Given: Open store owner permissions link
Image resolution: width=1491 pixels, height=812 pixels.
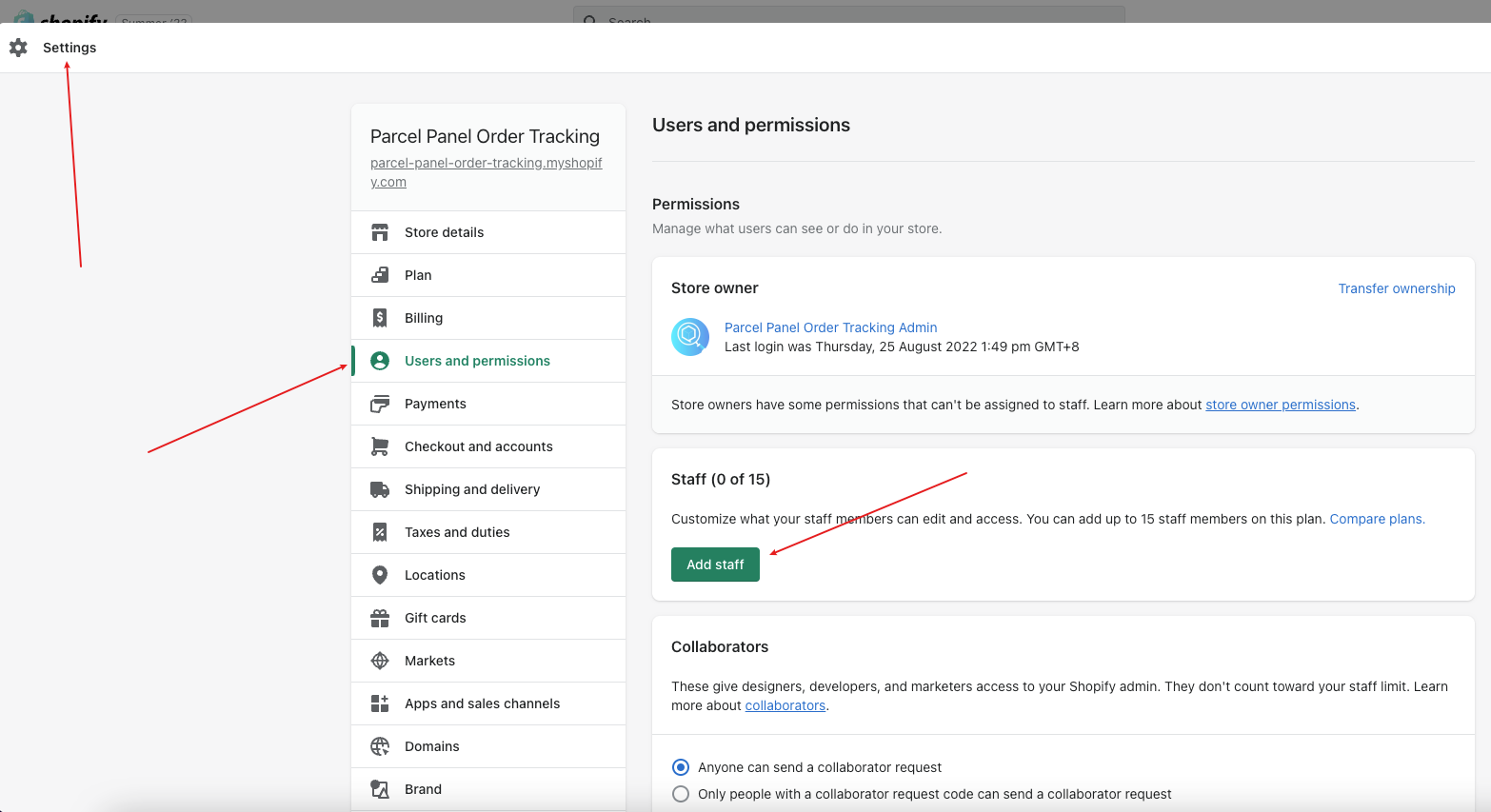Looking at the screenshot, I should pos(1281,405).
